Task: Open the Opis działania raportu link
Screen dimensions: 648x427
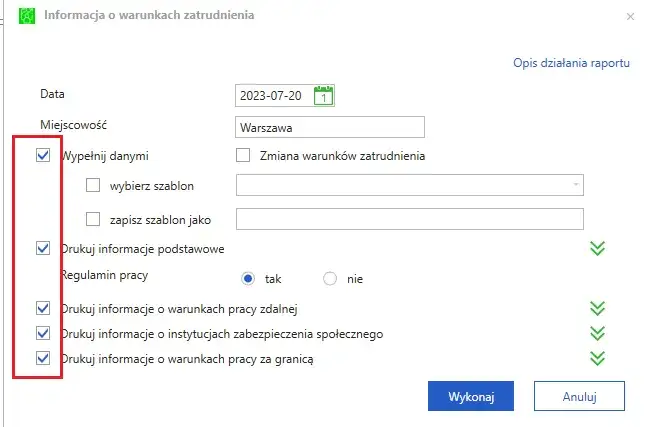Action: point(571,63)
